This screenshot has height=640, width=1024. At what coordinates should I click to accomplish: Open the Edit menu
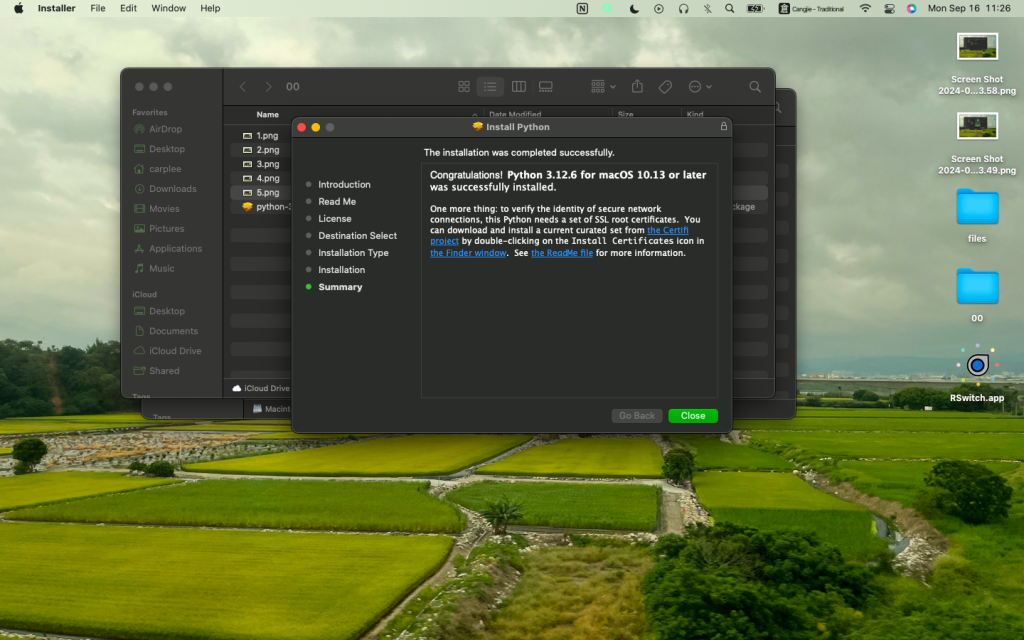(x=128, y=8)
